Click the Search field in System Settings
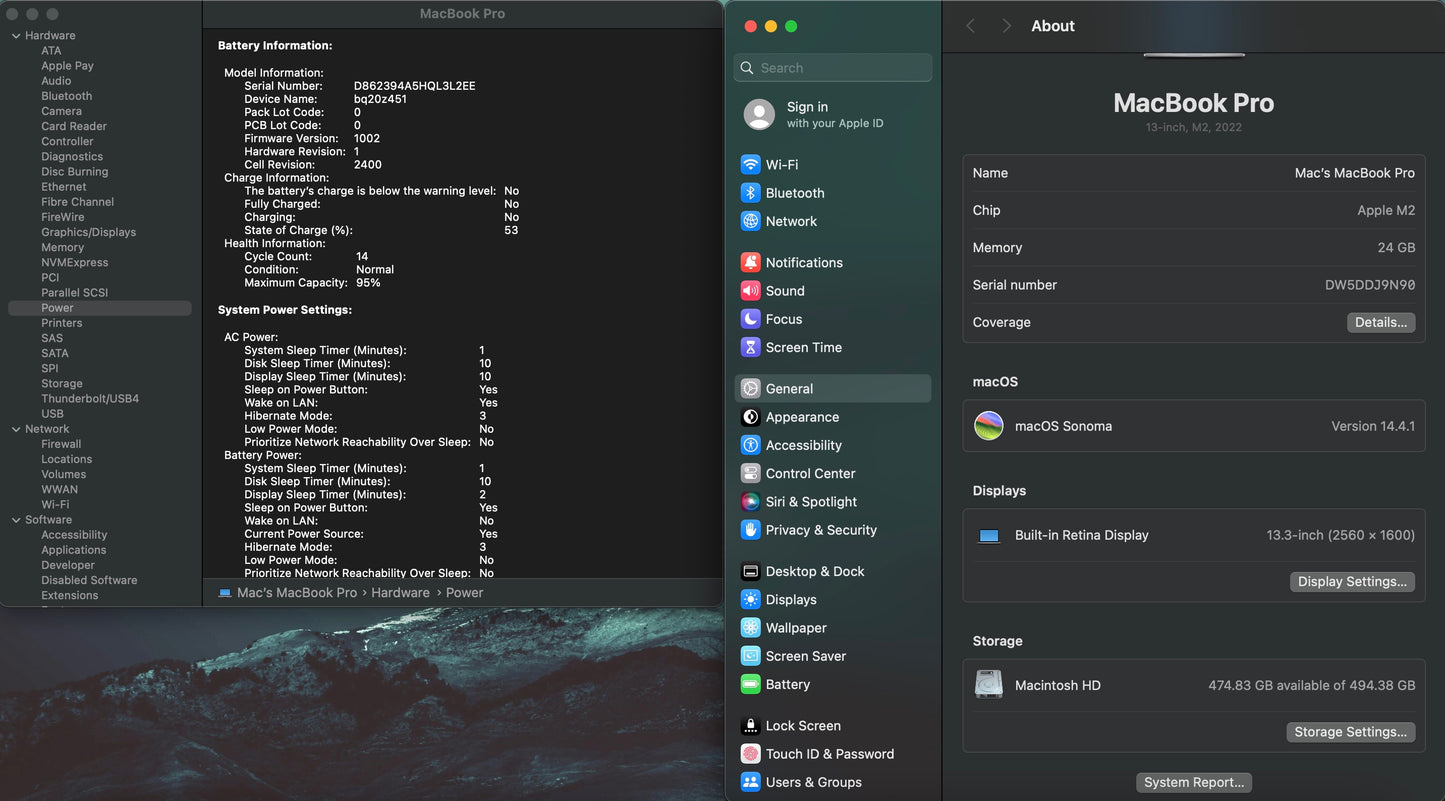The image size is (1445, 801). point(833,68)
